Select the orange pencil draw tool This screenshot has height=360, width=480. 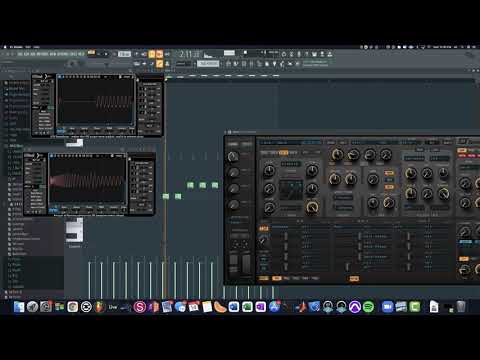[159, 63]
